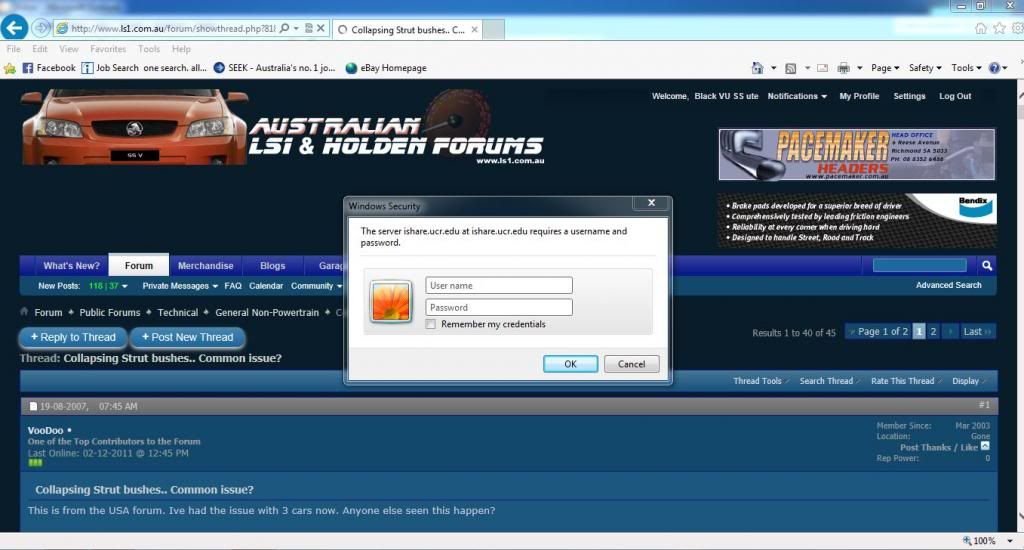Click the User name input field
Viewport: 1024px width, 550px height.
[x=499, y=285]
